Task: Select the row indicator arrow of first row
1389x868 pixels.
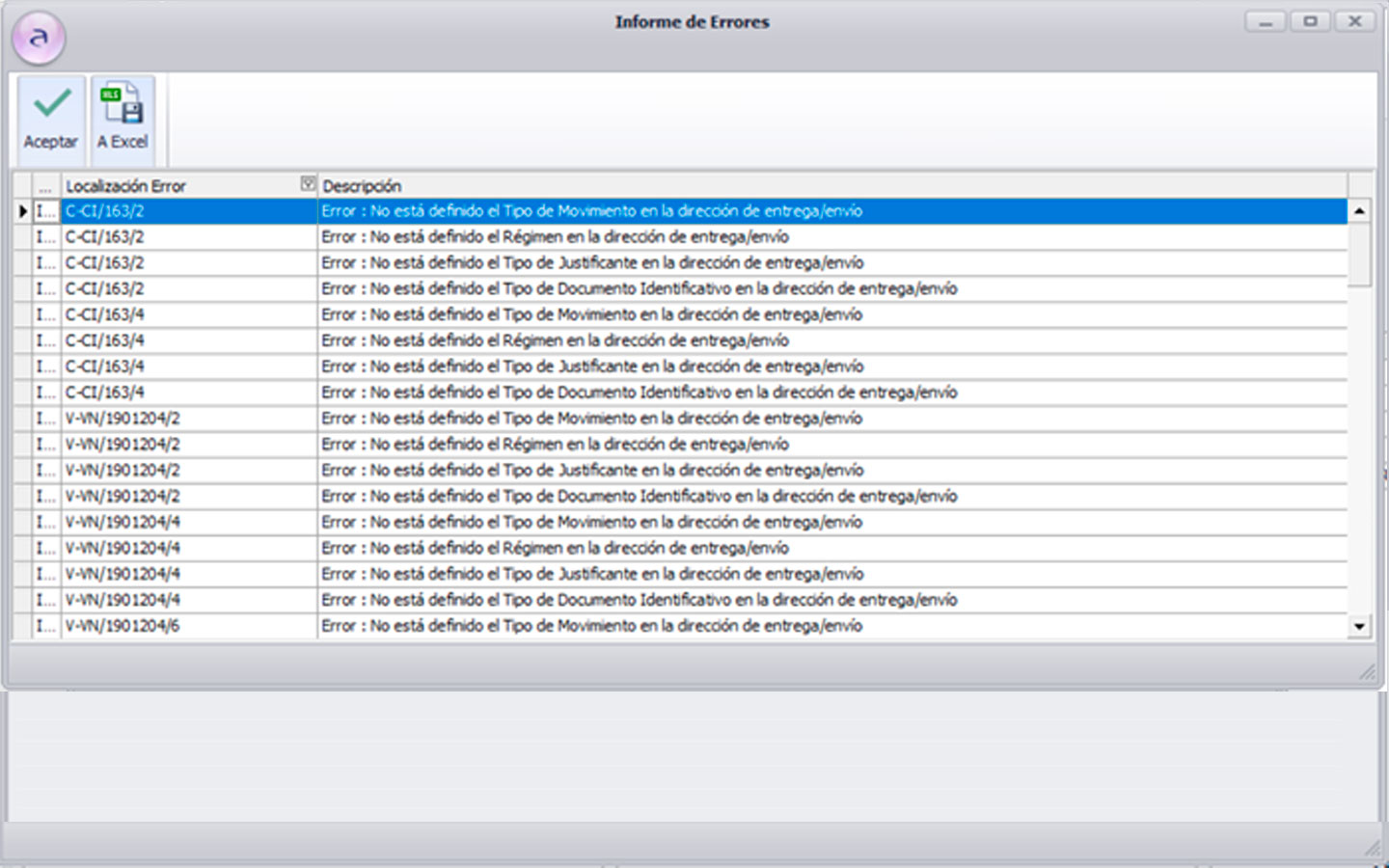Action: point(23,211)
